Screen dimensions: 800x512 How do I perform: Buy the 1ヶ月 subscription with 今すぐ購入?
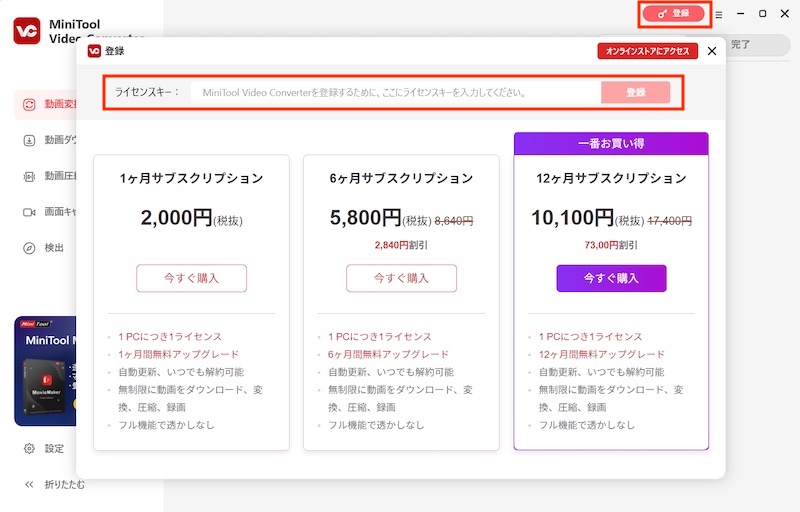191,278
